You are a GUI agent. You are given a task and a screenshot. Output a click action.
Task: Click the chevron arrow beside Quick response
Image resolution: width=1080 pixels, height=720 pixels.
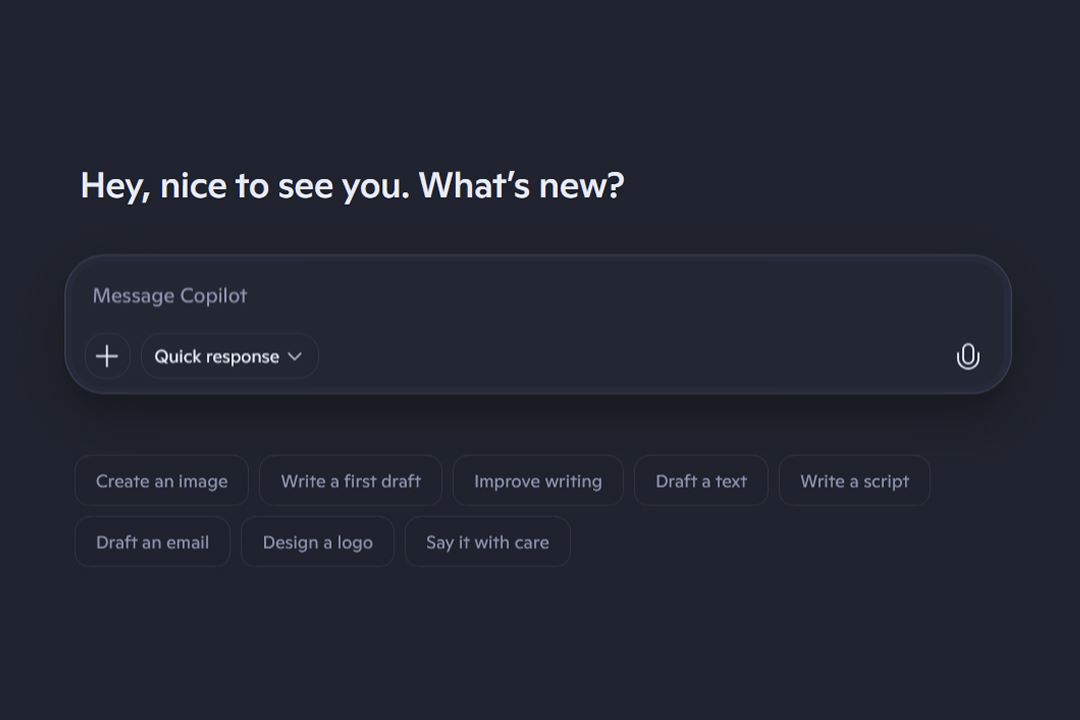point(295,357)
